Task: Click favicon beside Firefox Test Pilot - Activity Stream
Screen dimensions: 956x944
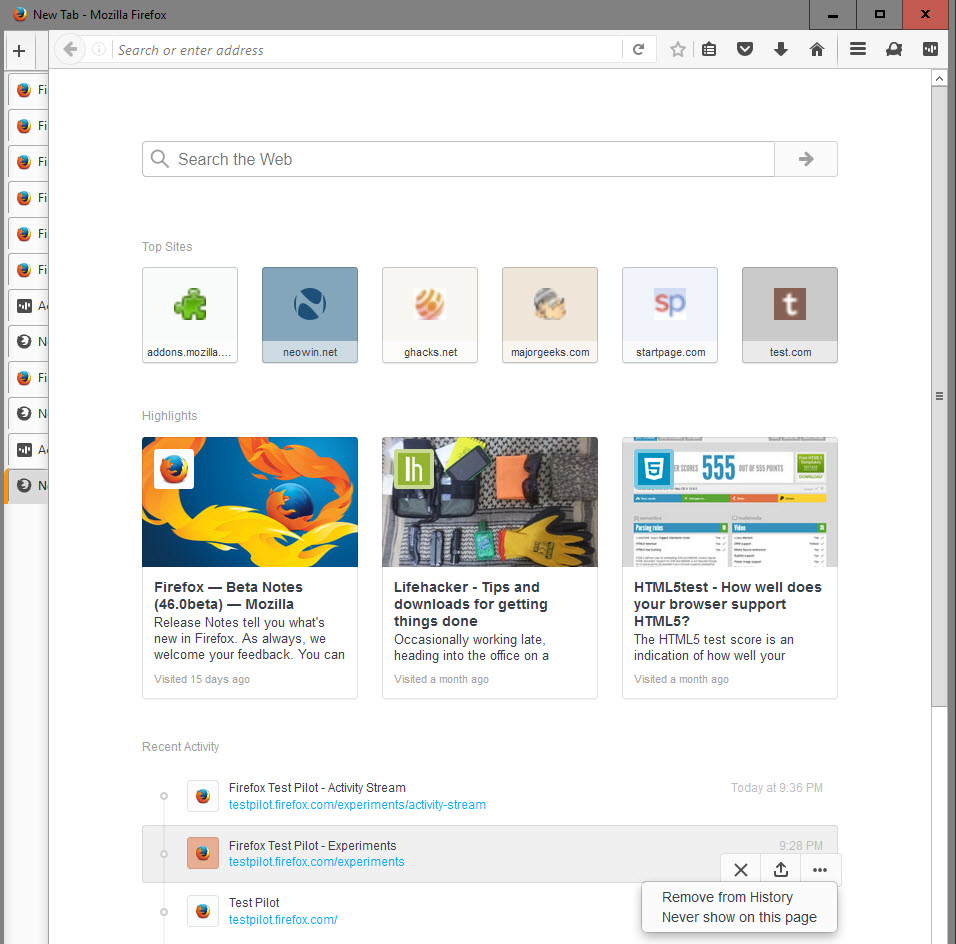Action: (203, 796)
